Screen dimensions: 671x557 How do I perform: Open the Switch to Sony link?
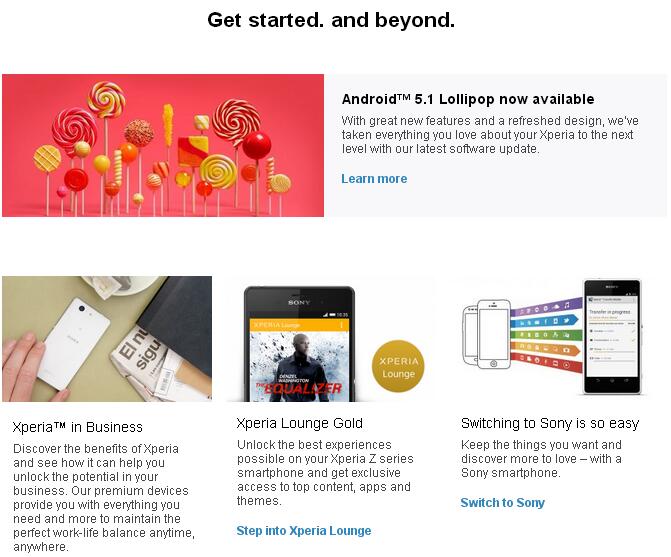click(502, 502)
